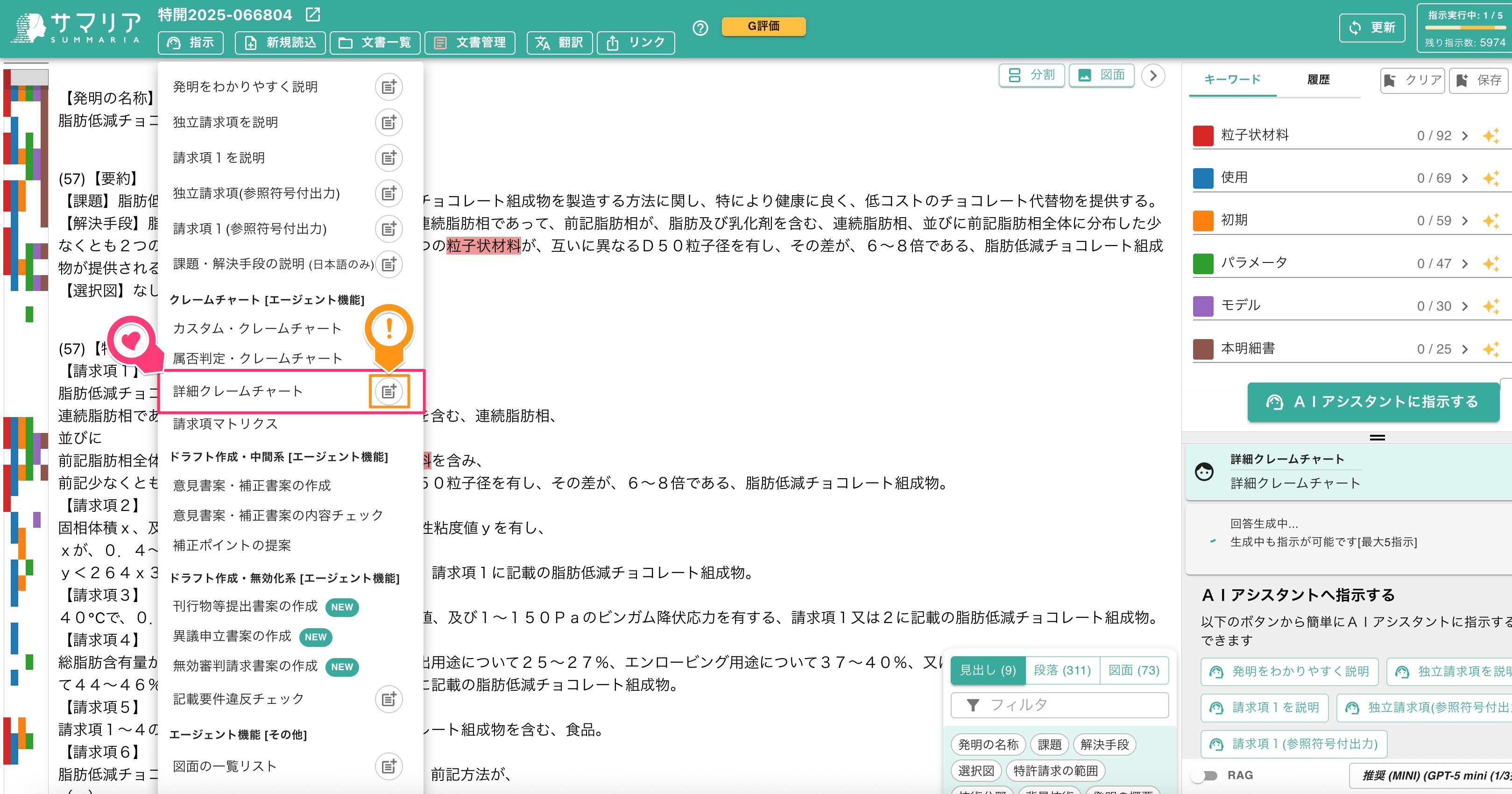Select 属否判定・クレームチャート menu item
Image resolution: width=1512 pixels, height=794 pixels.
click(258, 358)
